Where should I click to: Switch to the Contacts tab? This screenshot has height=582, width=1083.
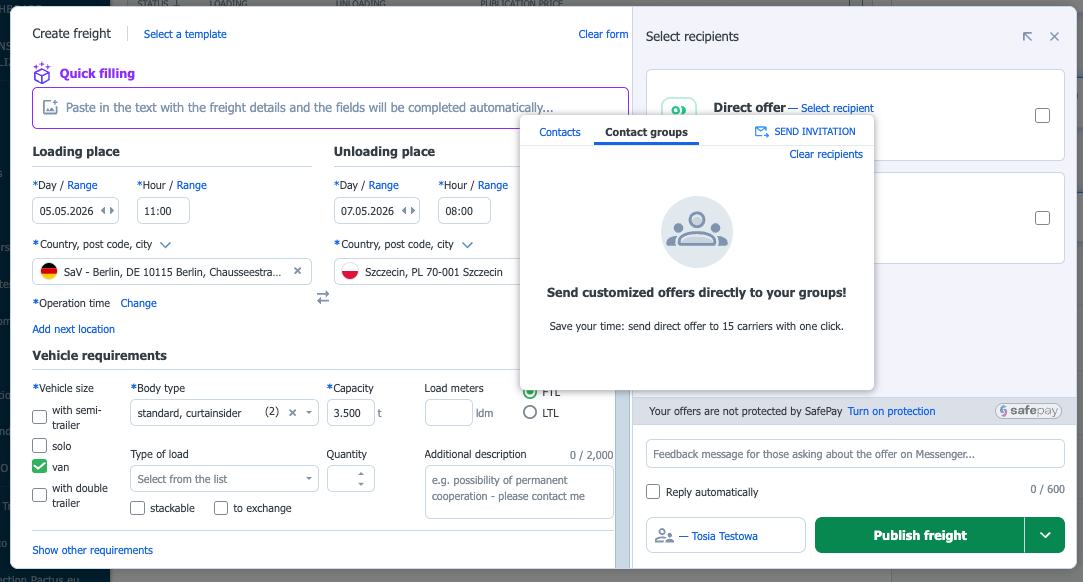[559, 132]
